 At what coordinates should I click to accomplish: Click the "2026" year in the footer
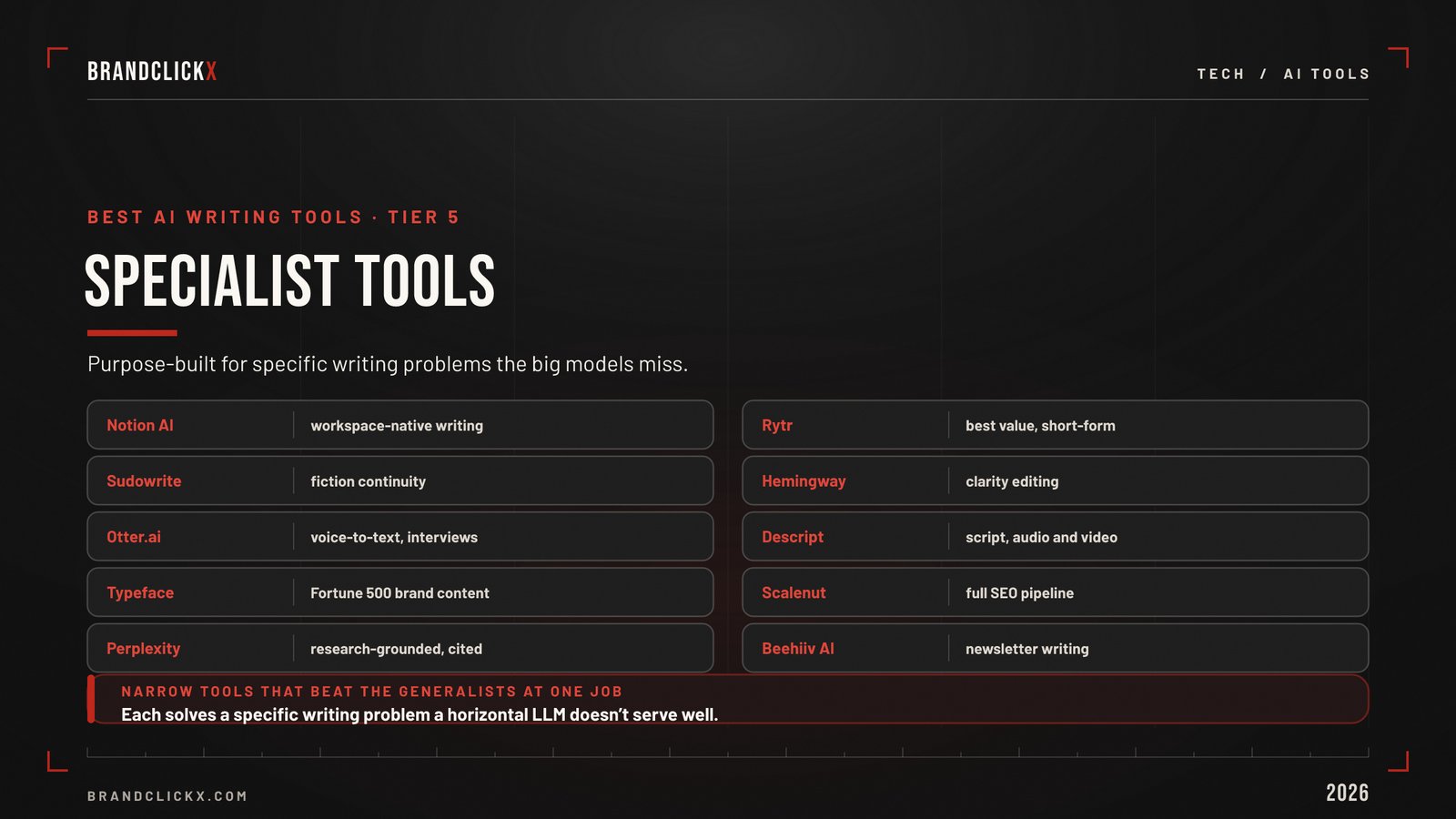tap(1347, 793)
